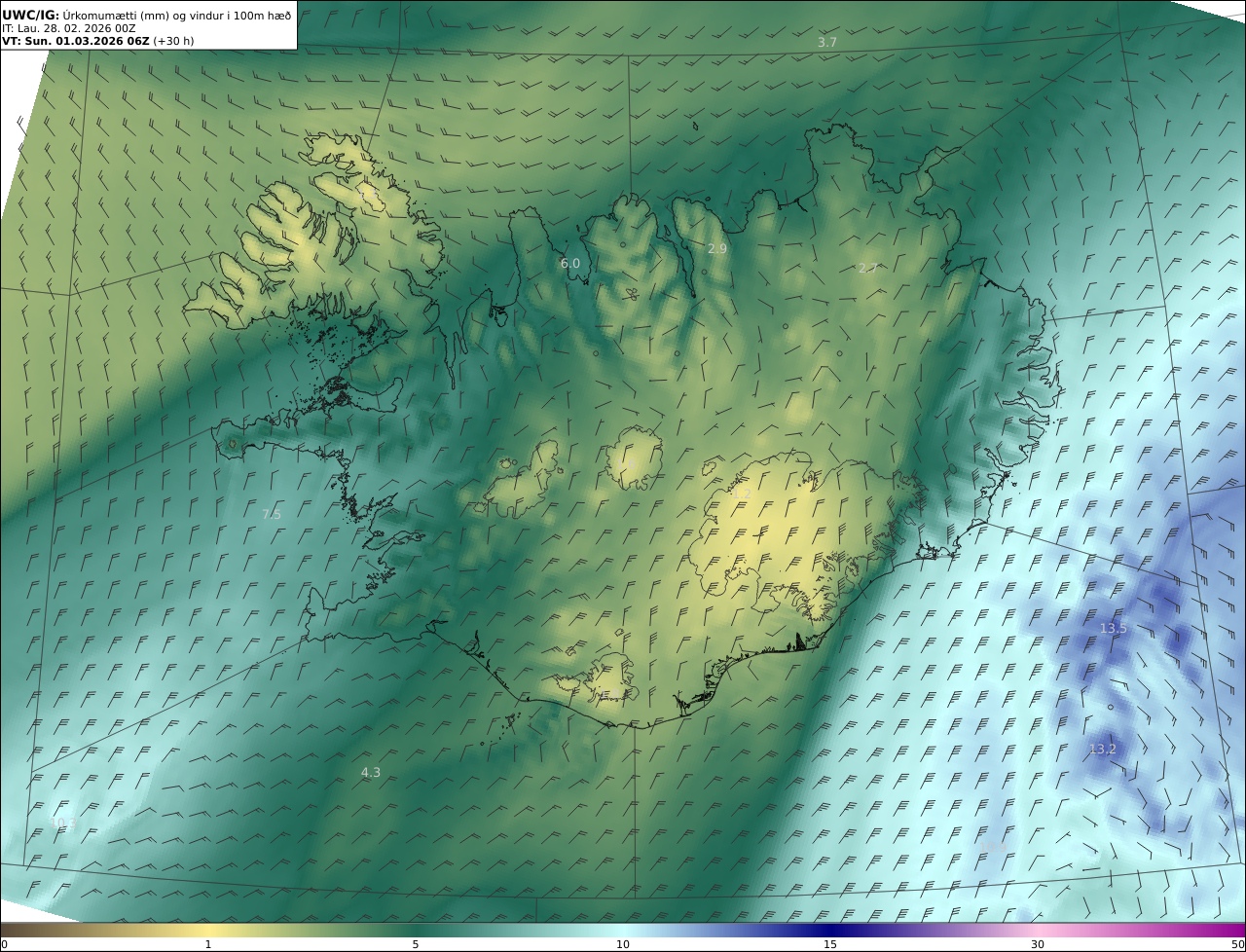Click the 30 tick label on the colorbar
1246x952 pixels.
point(1038,944)
